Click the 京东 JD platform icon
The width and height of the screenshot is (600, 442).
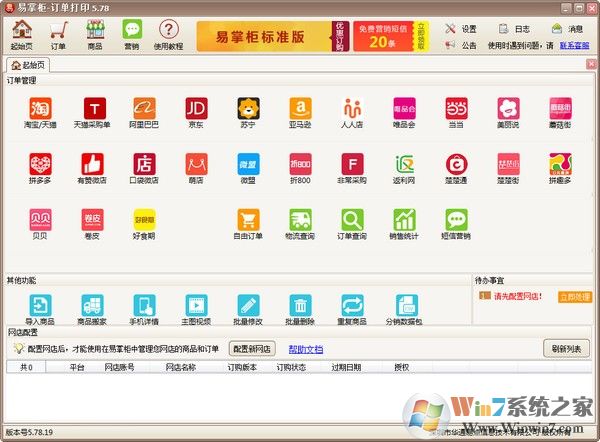(x=196, y=109)
